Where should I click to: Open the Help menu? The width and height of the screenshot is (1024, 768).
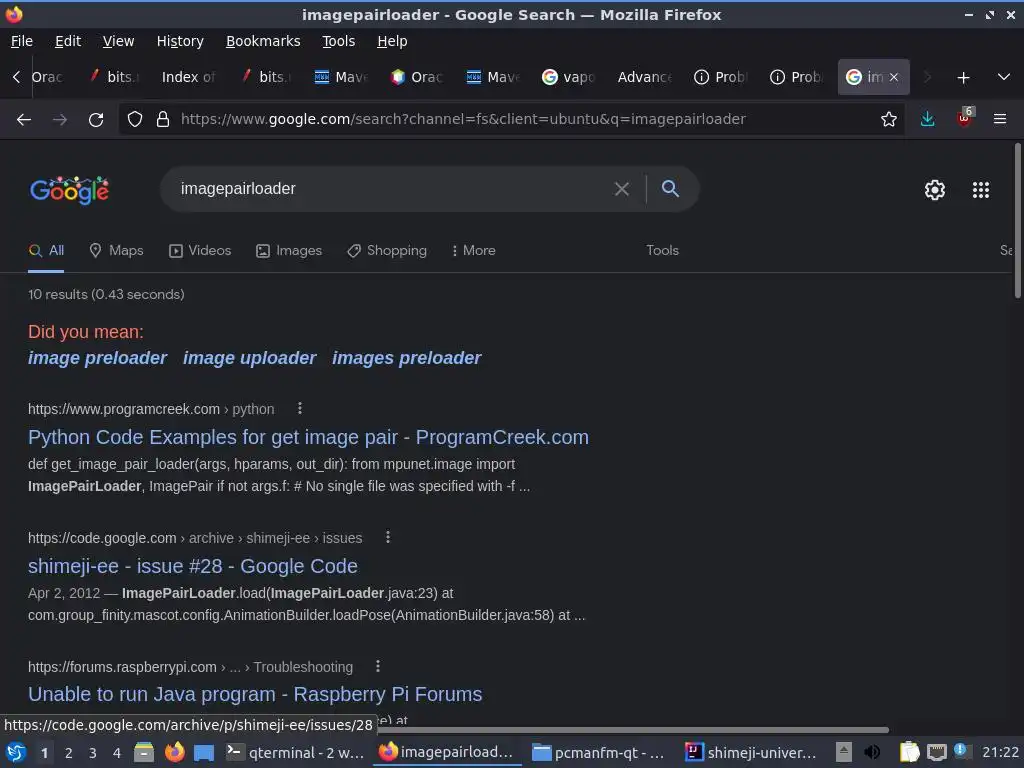pos(392,41)
